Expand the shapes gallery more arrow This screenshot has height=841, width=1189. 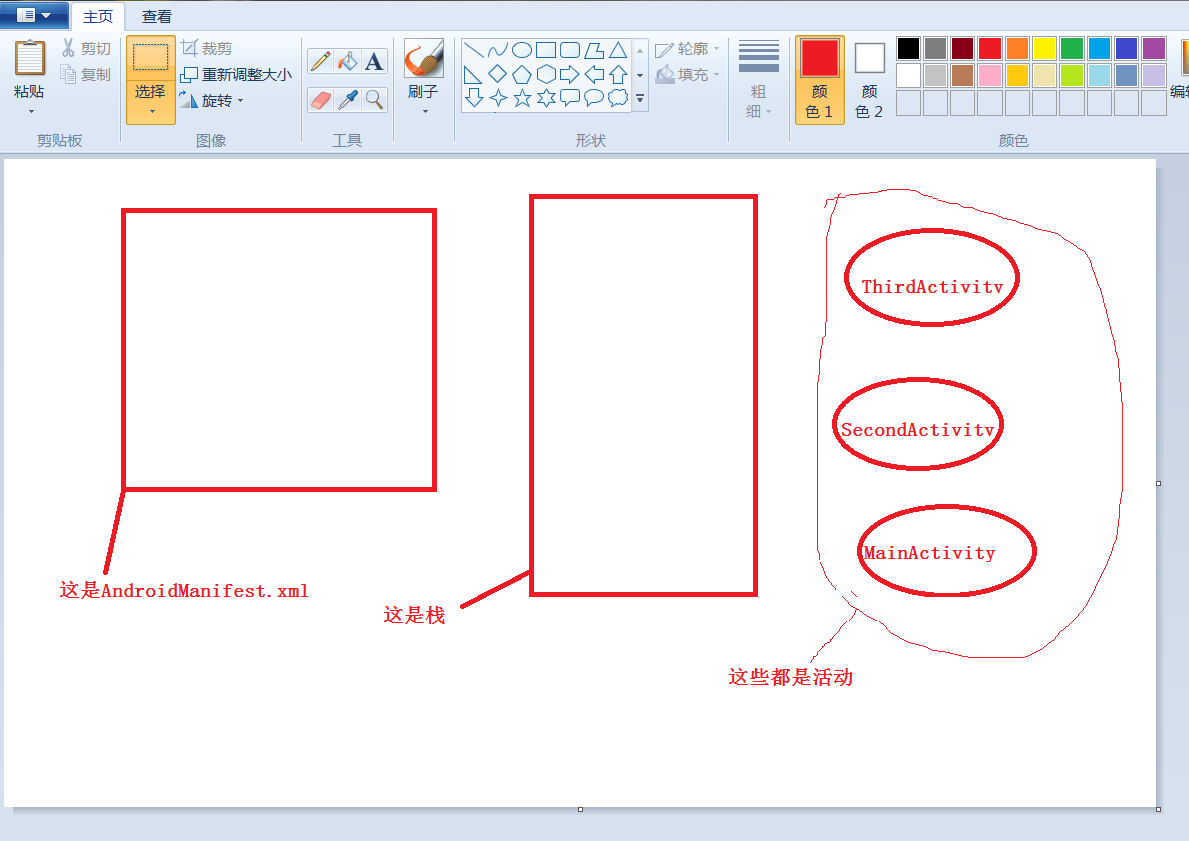coord(640,99)
